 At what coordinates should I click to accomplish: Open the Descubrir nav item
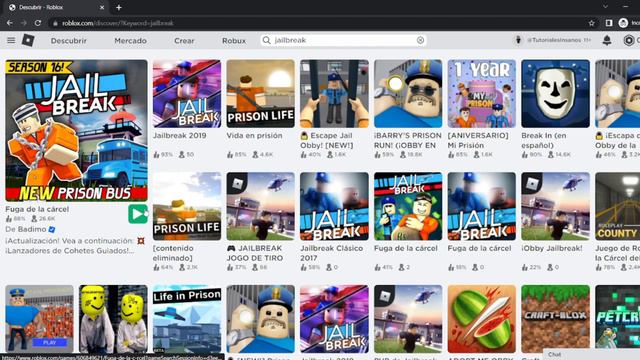coord(69,40)
